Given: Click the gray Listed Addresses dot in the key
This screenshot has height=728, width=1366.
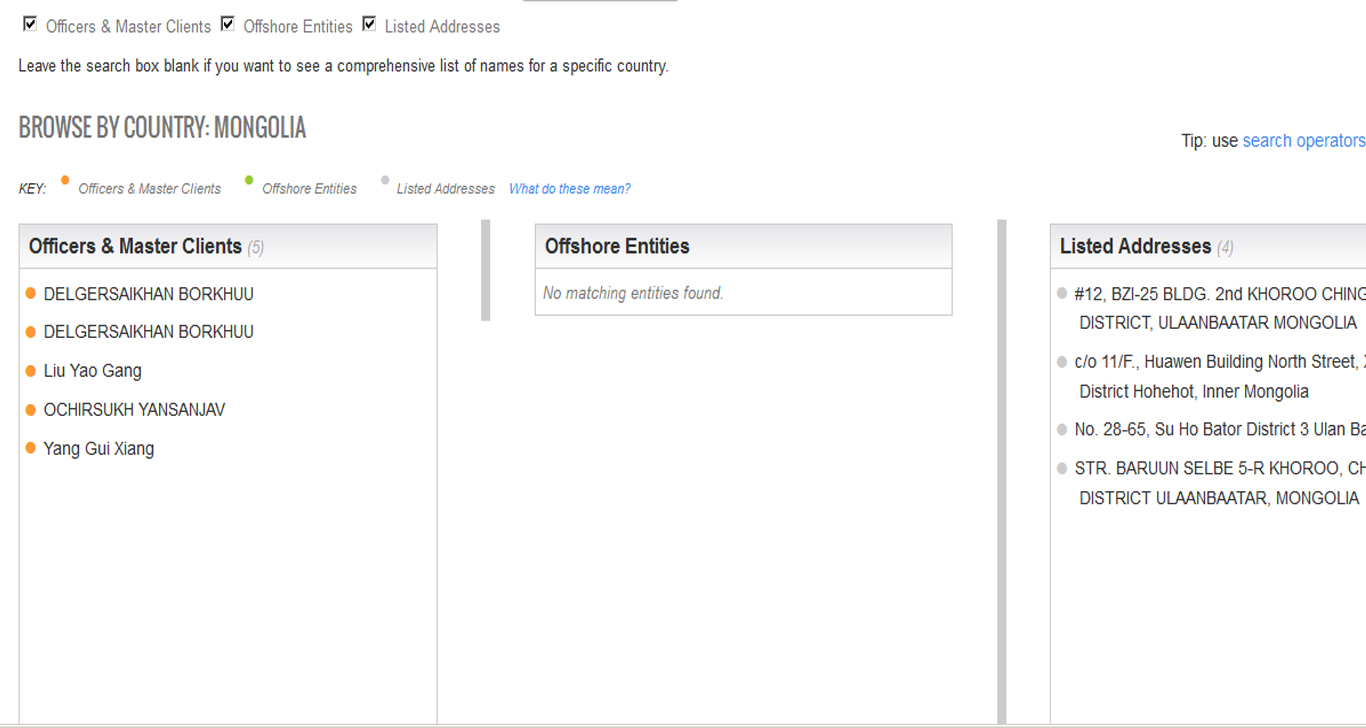Looking at the screenshot, I should (385, 181).
